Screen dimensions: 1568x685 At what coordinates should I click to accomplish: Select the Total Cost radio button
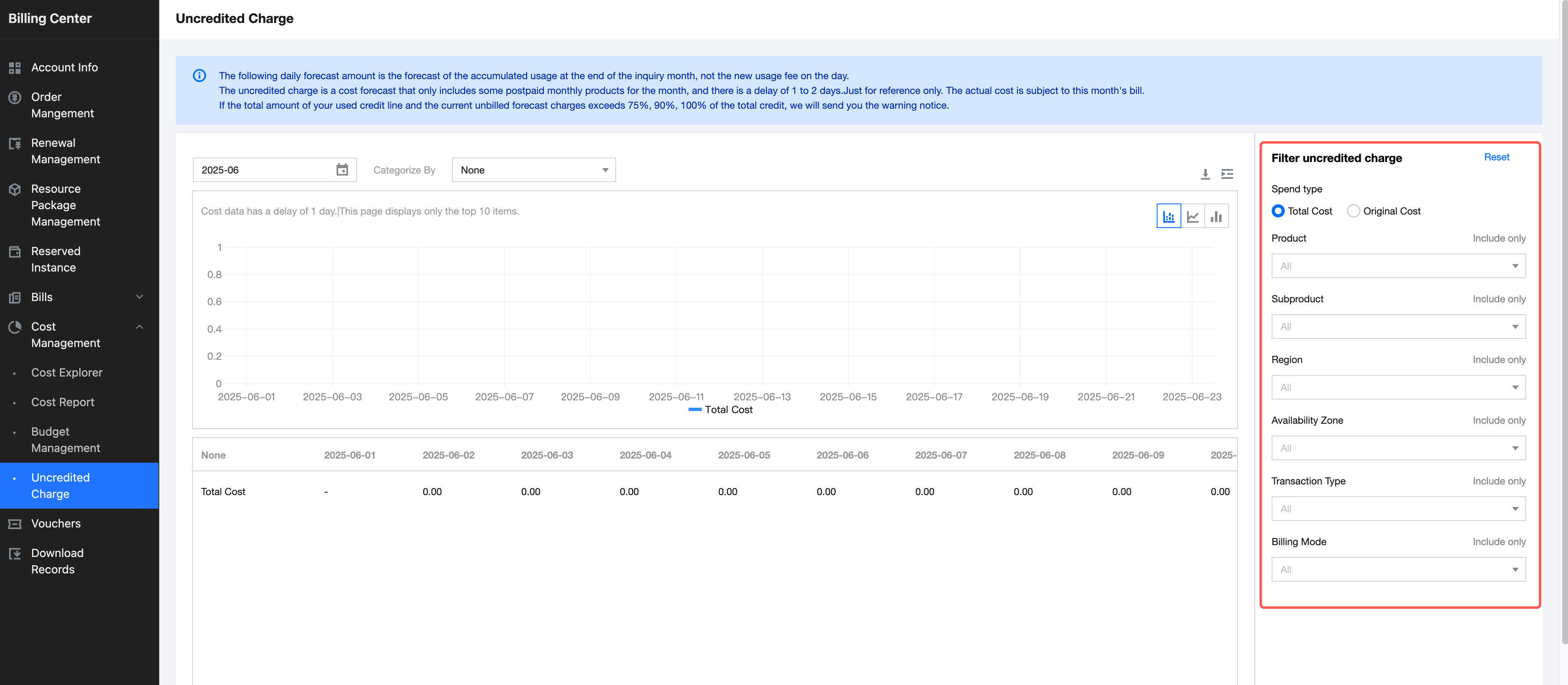pyautogui.click(x=1278, y=211)
